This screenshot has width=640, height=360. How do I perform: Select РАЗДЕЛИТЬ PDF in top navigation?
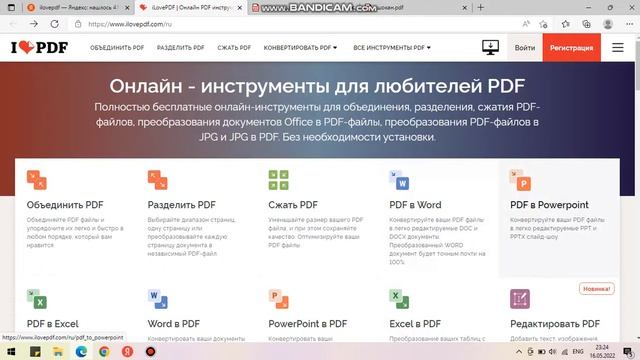point(180,48)
